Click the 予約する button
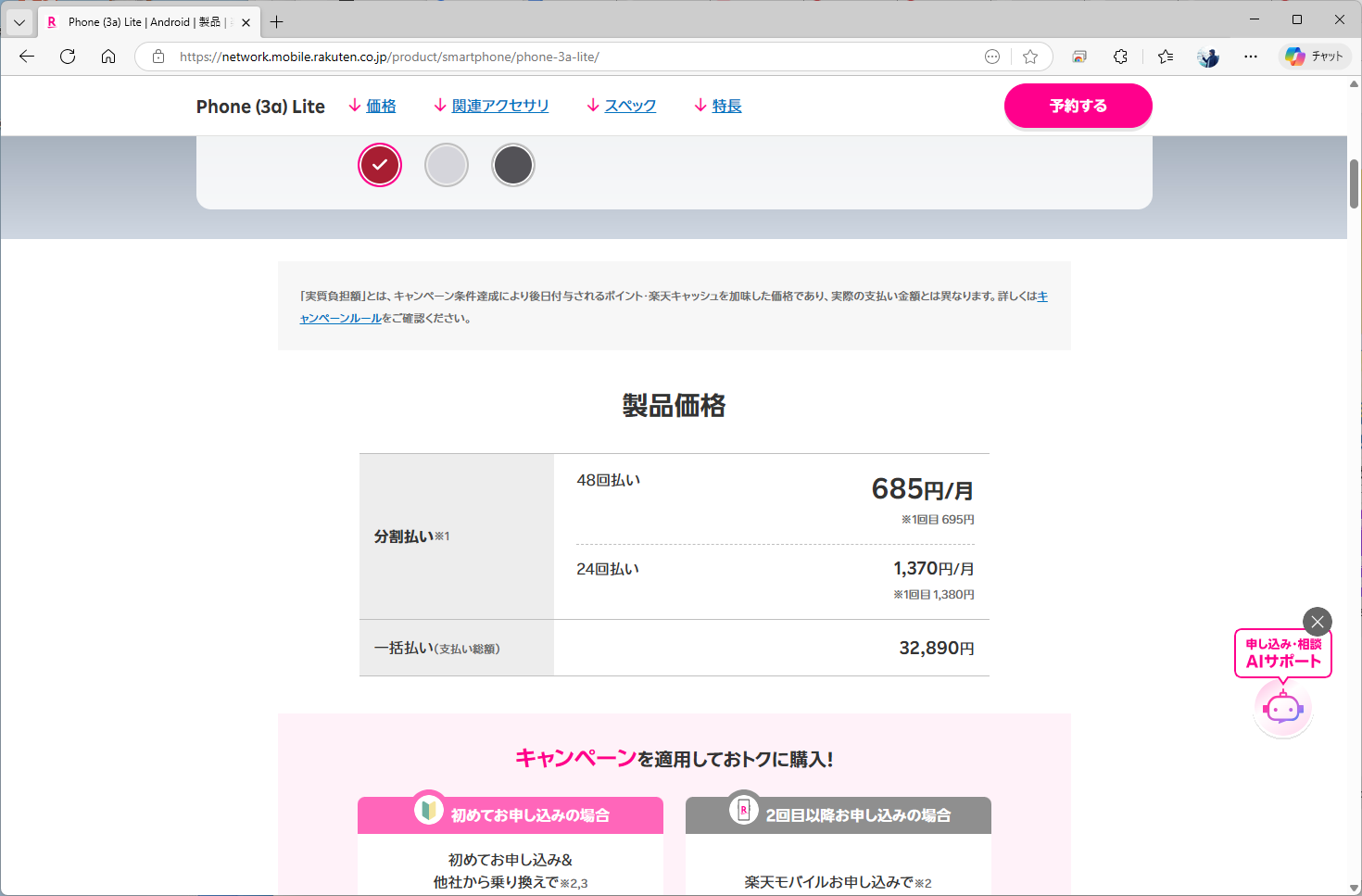Viewport: 1362px width, 896px height. pyautogui.click(x=1078, y=106)
